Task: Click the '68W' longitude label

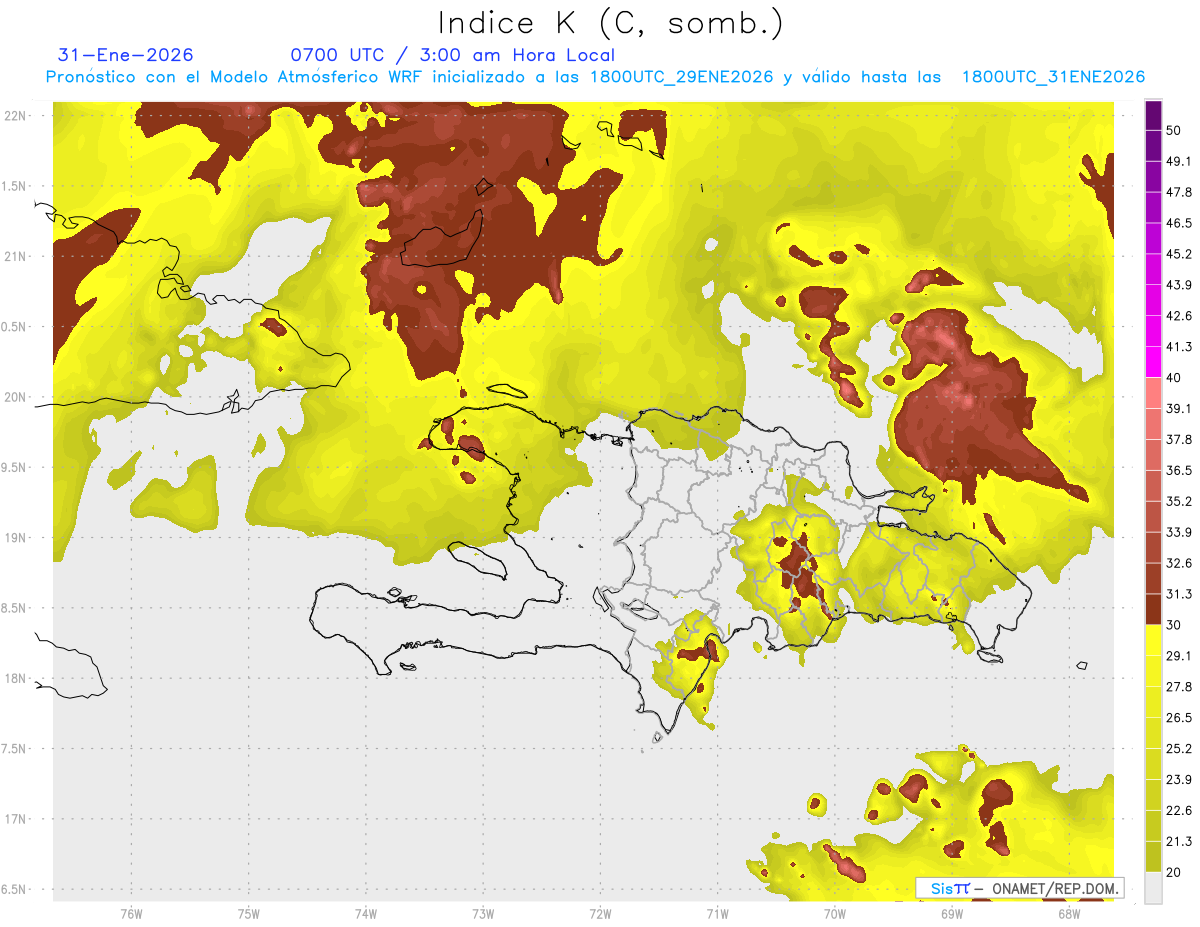Action: click(x=1068, y=913)
